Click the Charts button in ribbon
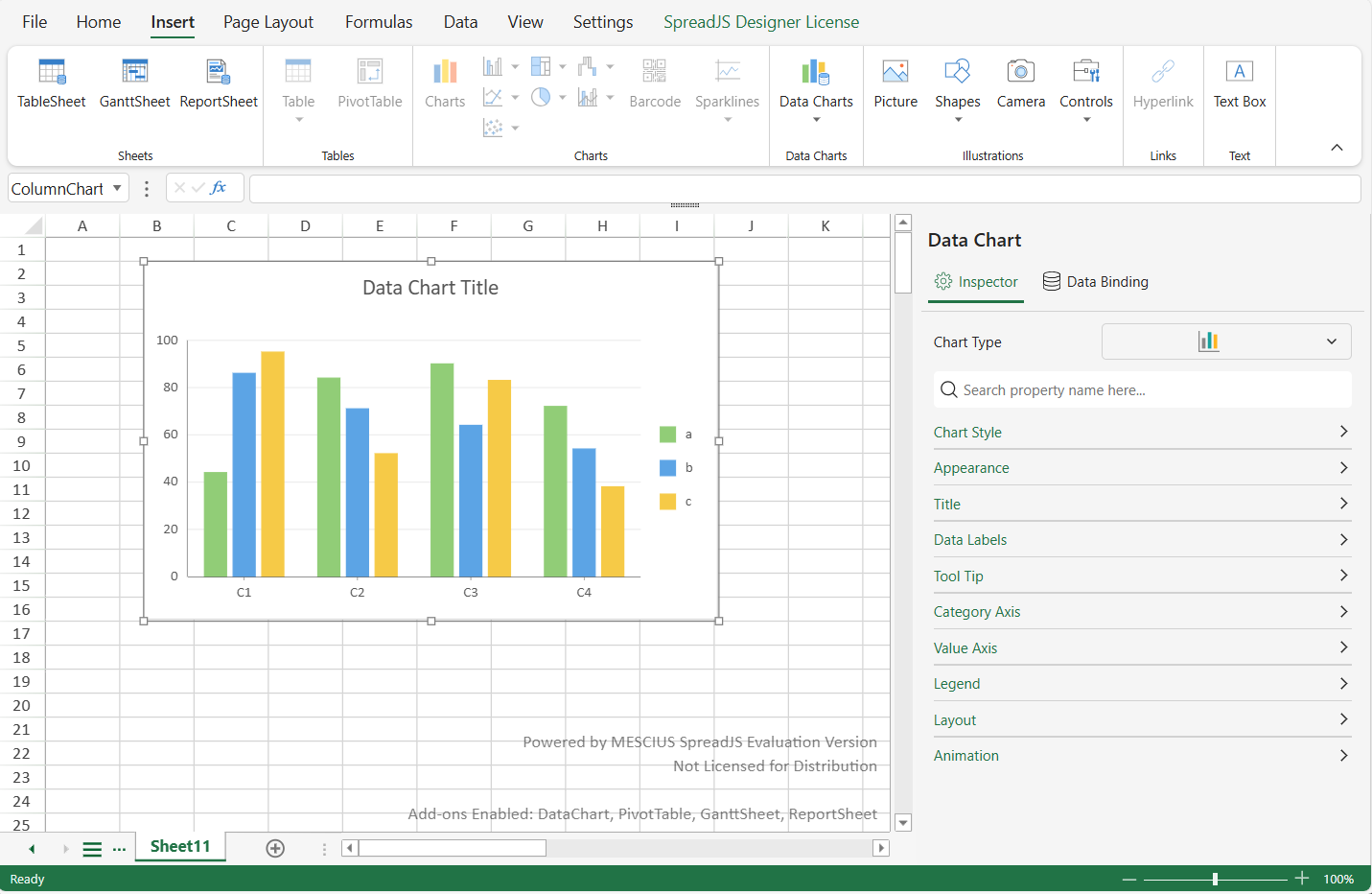 [x=445, y=84]
